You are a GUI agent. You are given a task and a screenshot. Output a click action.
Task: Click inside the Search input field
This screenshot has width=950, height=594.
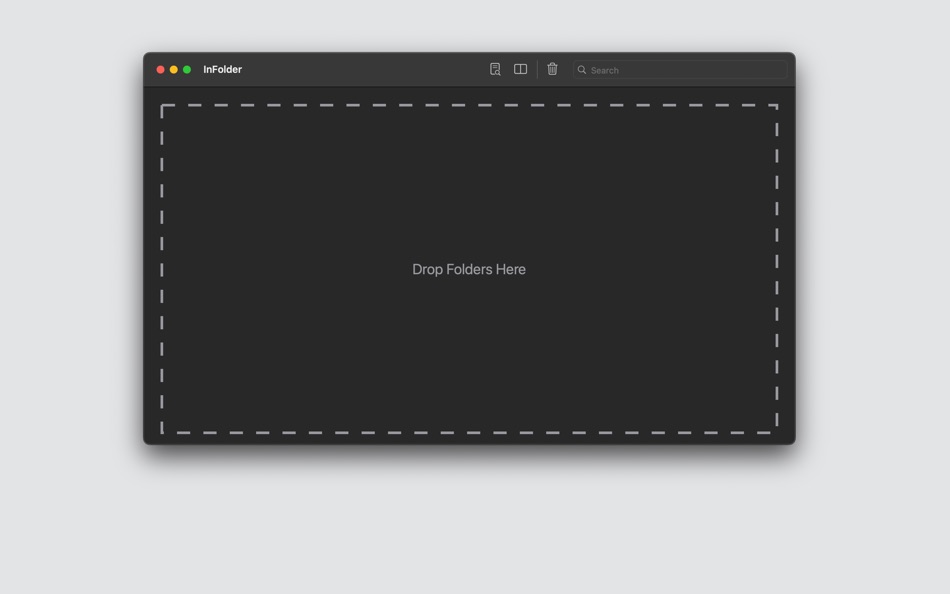(x=680, y=70)
